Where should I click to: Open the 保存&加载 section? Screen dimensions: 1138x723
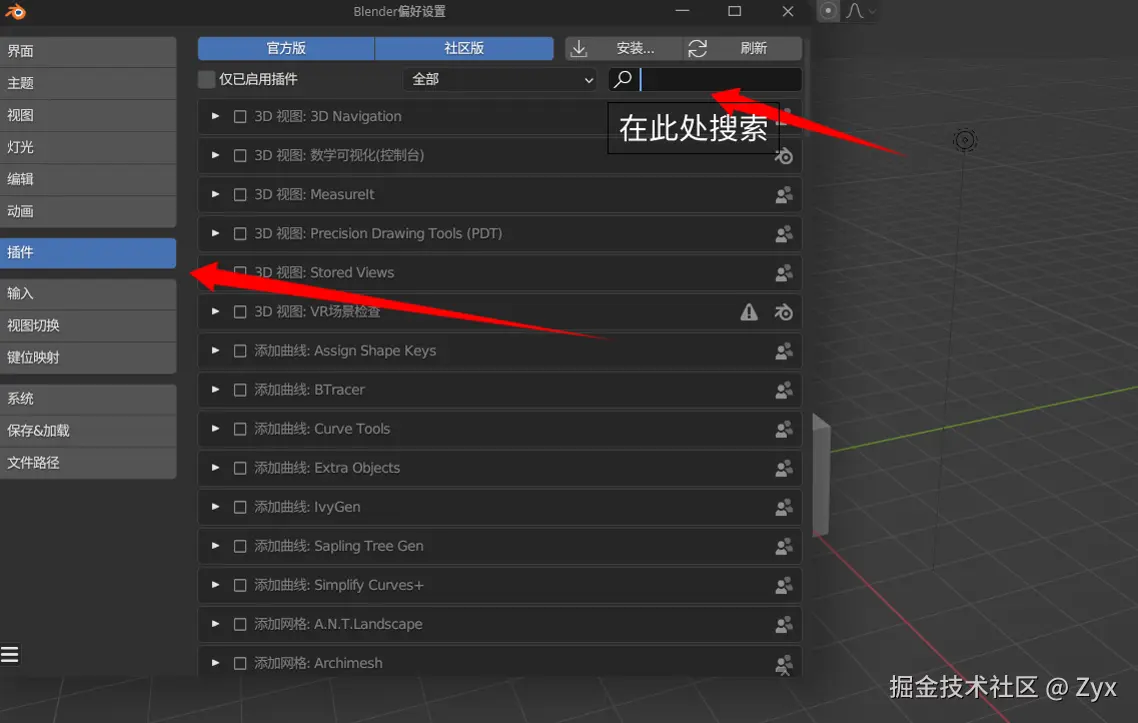(88, 430)
